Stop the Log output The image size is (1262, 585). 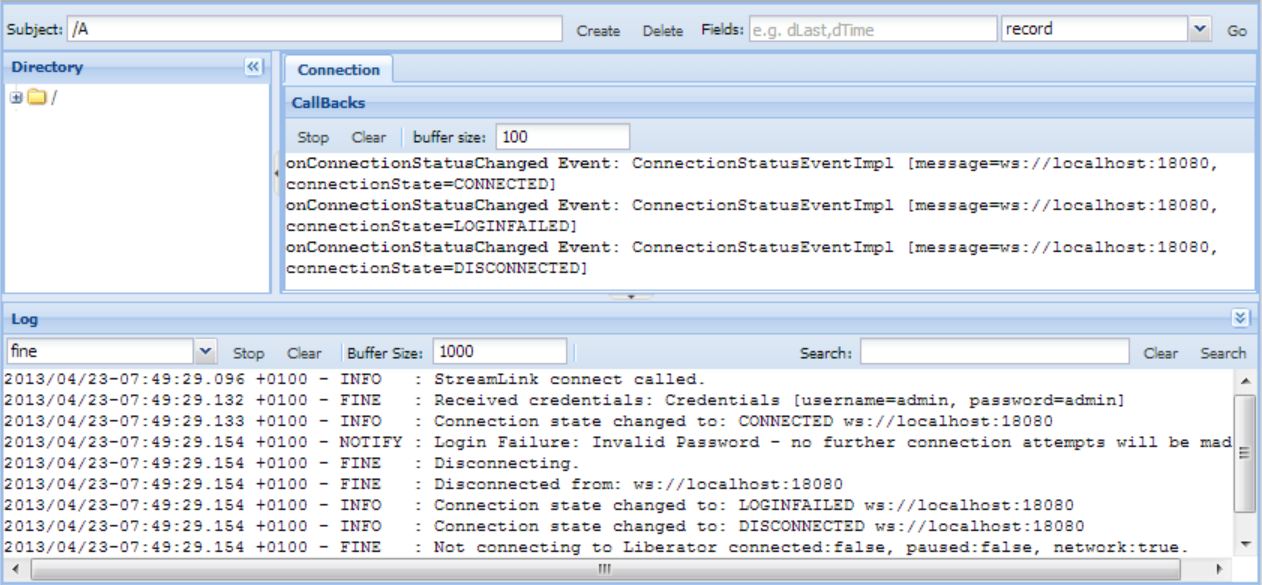click(x=248, y=353)
